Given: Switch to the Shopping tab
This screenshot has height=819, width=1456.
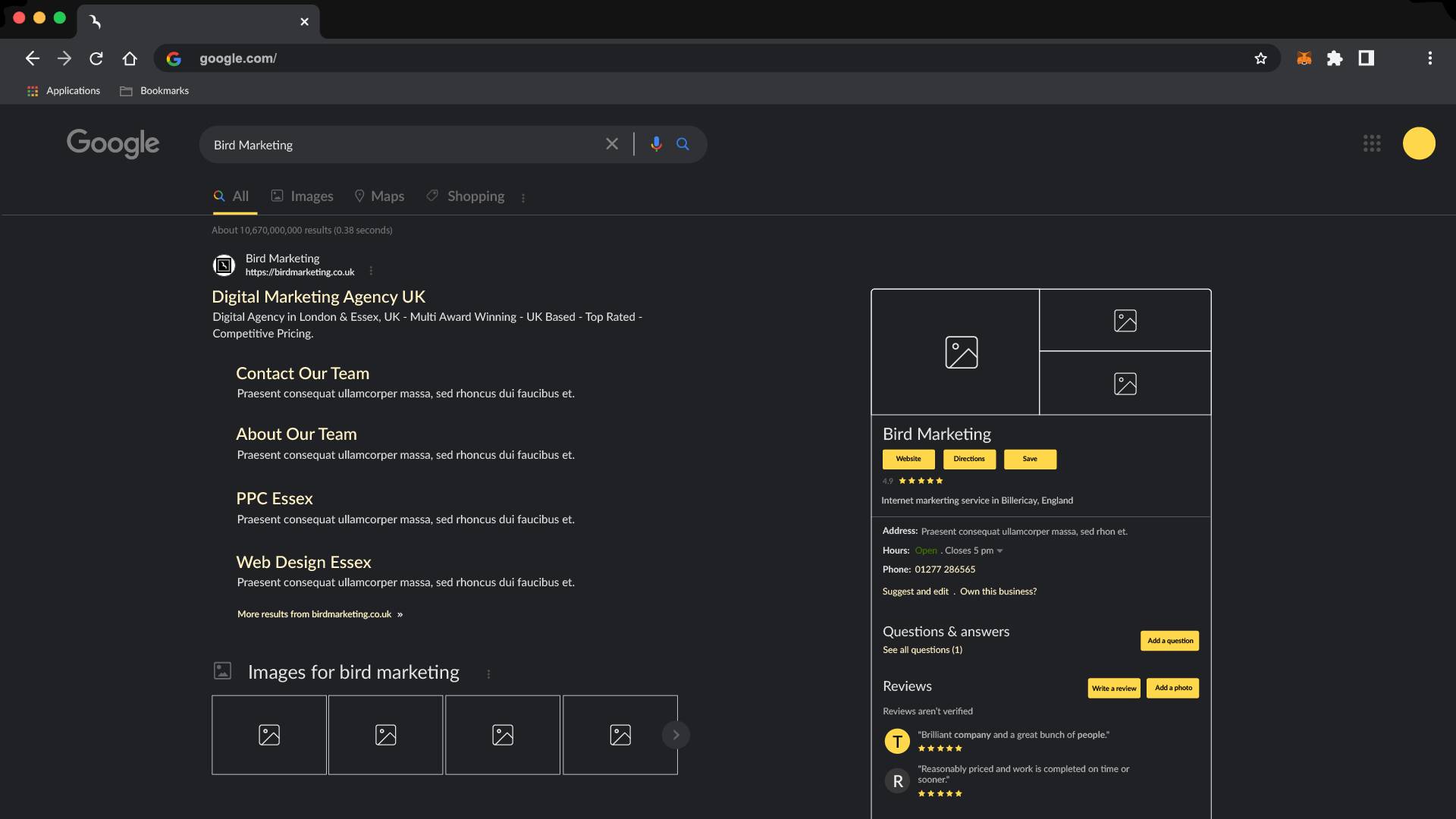Looking at the screenshot, I should 465,196.
